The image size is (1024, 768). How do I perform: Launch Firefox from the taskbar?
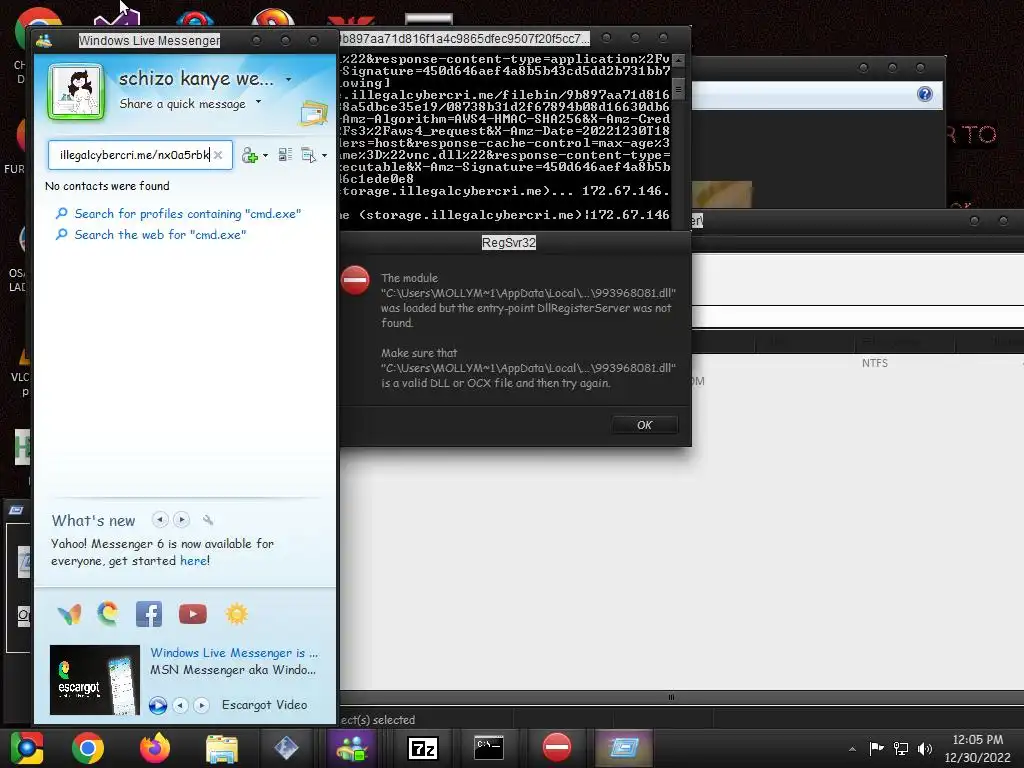(x=155, y=748)
